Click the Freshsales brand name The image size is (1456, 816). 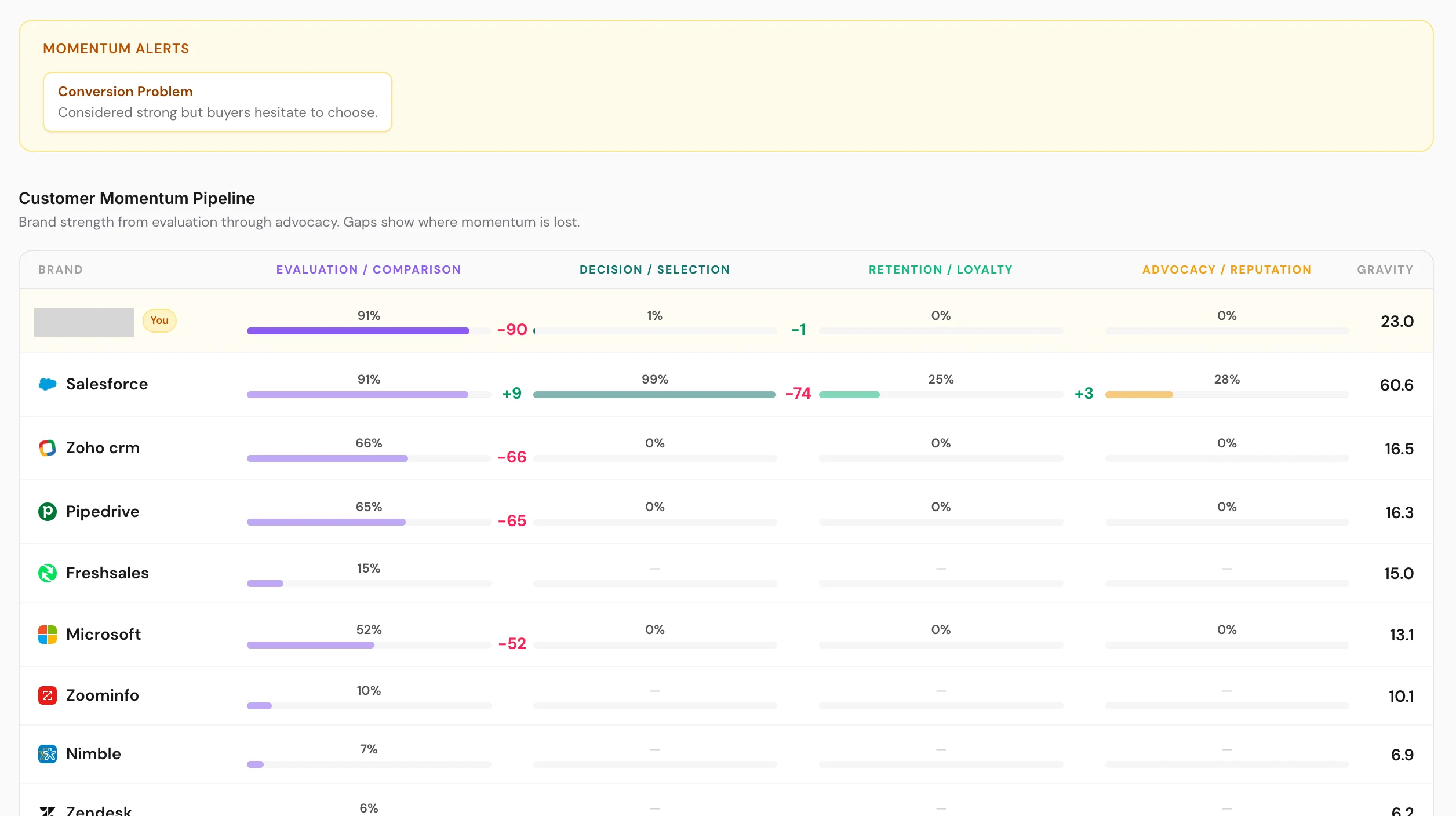pos(107,573)
